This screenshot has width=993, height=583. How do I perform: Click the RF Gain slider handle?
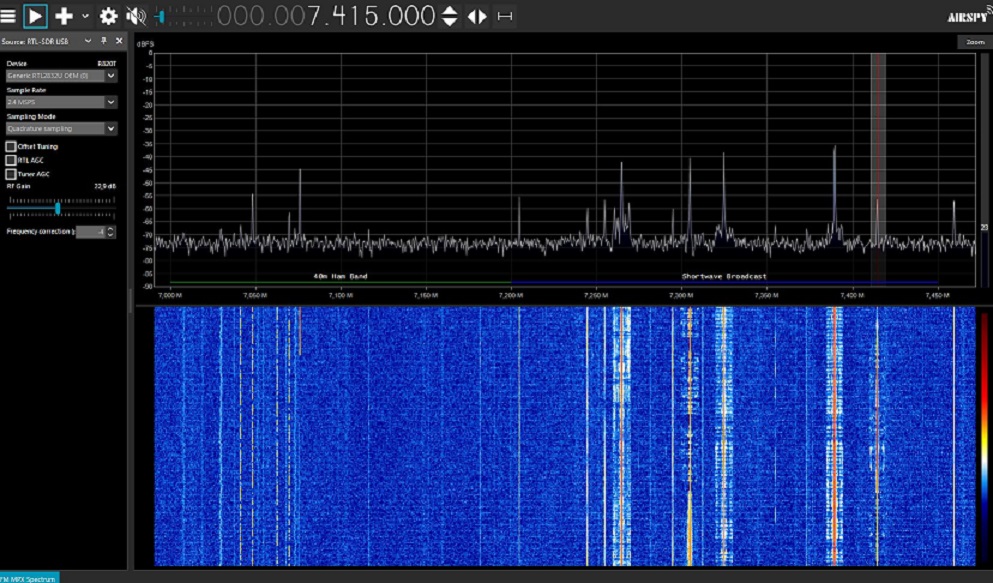(x=58, y=207)
